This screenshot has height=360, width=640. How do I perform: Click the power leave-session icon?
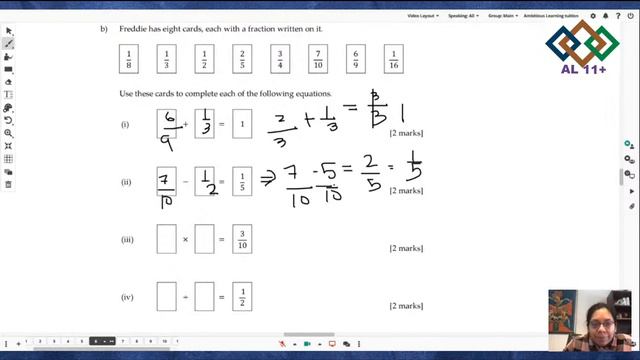point(631,16)
